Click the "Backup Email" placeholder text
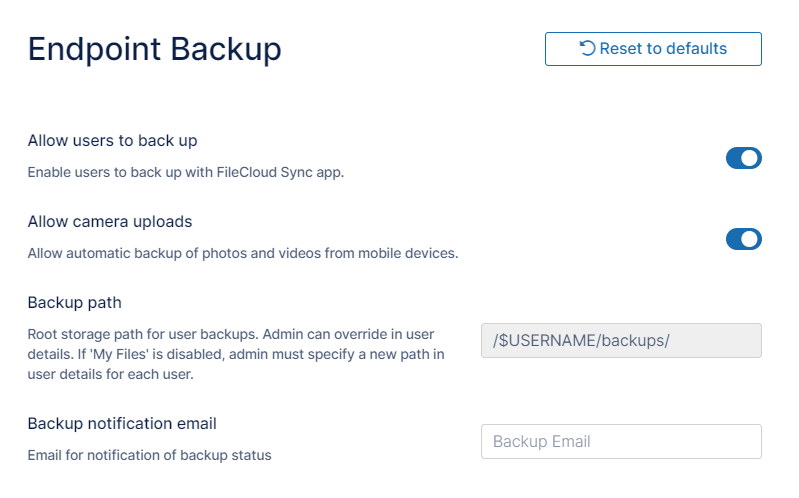The height and width of the screenshot is (498, 799). pos(542,441)
